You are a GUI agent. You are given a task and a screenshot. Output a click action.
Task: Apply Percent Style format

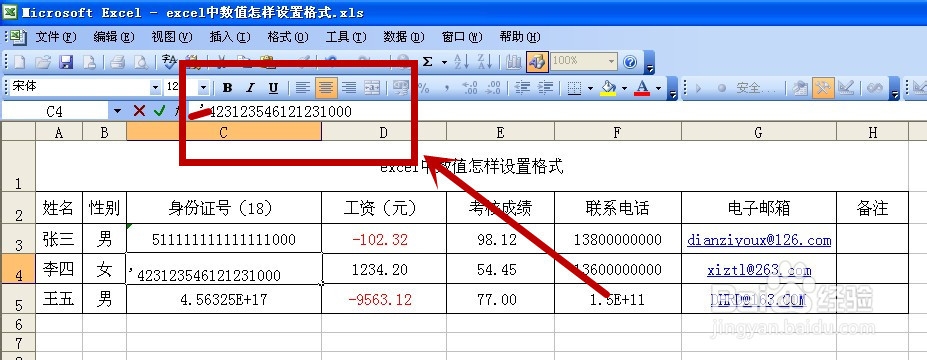coord(424,88)
